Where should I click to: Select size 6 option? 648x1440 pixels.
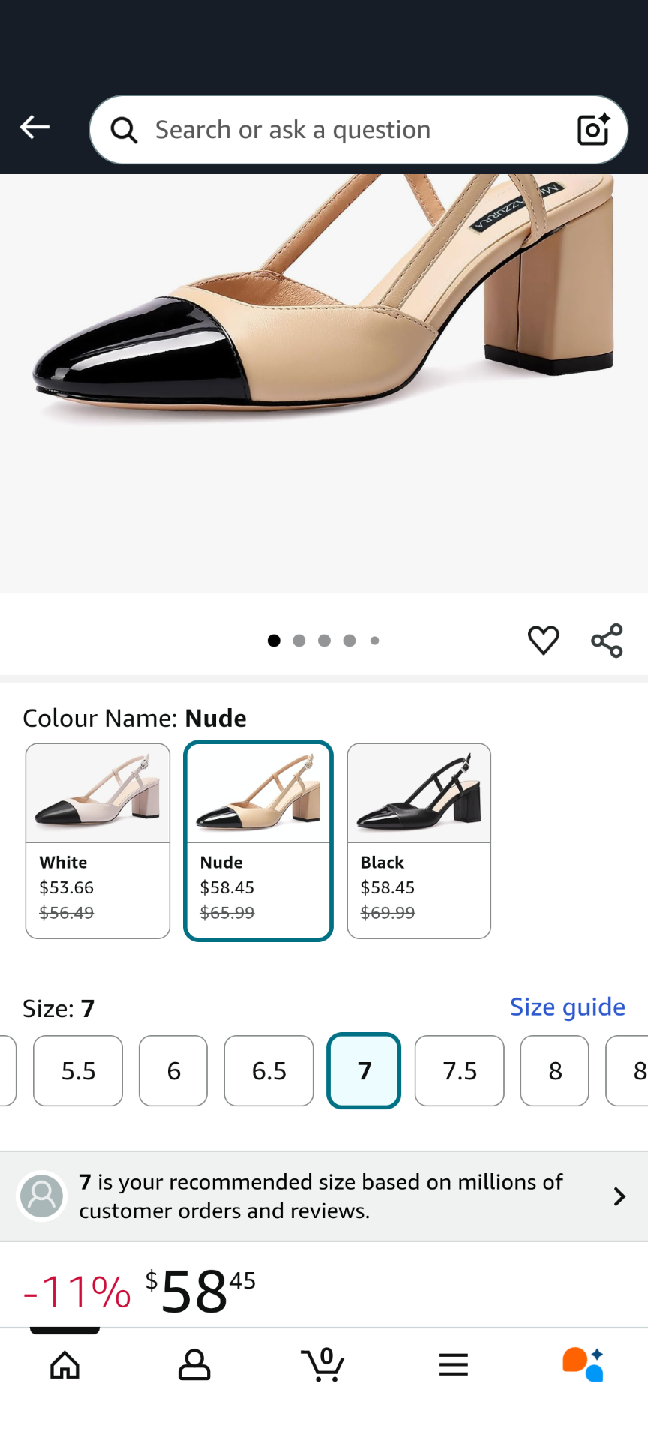click(x=173, y=1071)
